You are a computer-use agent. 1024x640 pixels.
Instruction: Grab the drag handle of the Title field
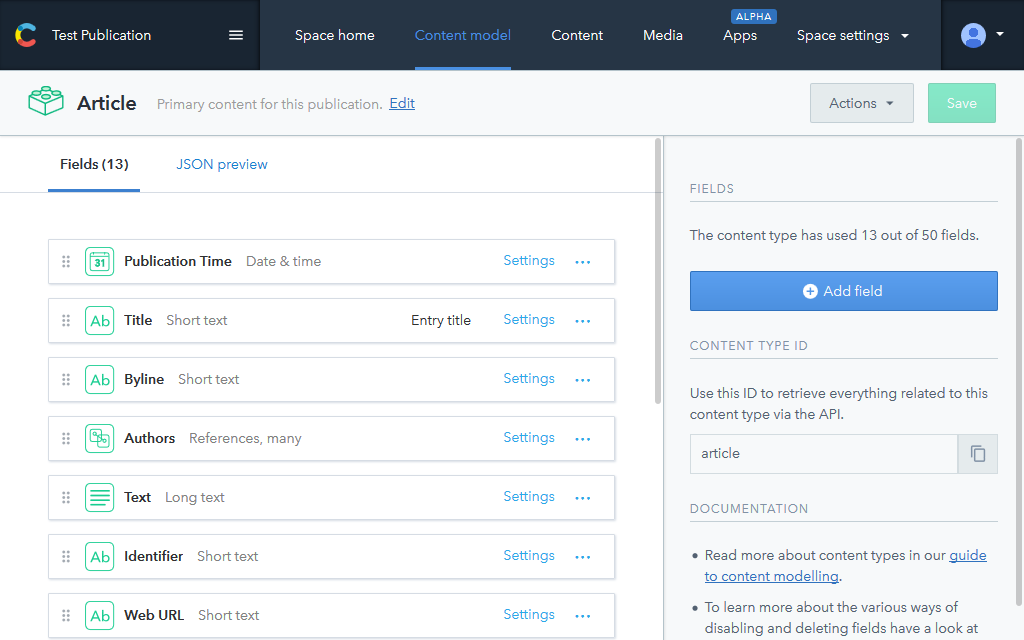pyautogui.click(x=66, y=321)
